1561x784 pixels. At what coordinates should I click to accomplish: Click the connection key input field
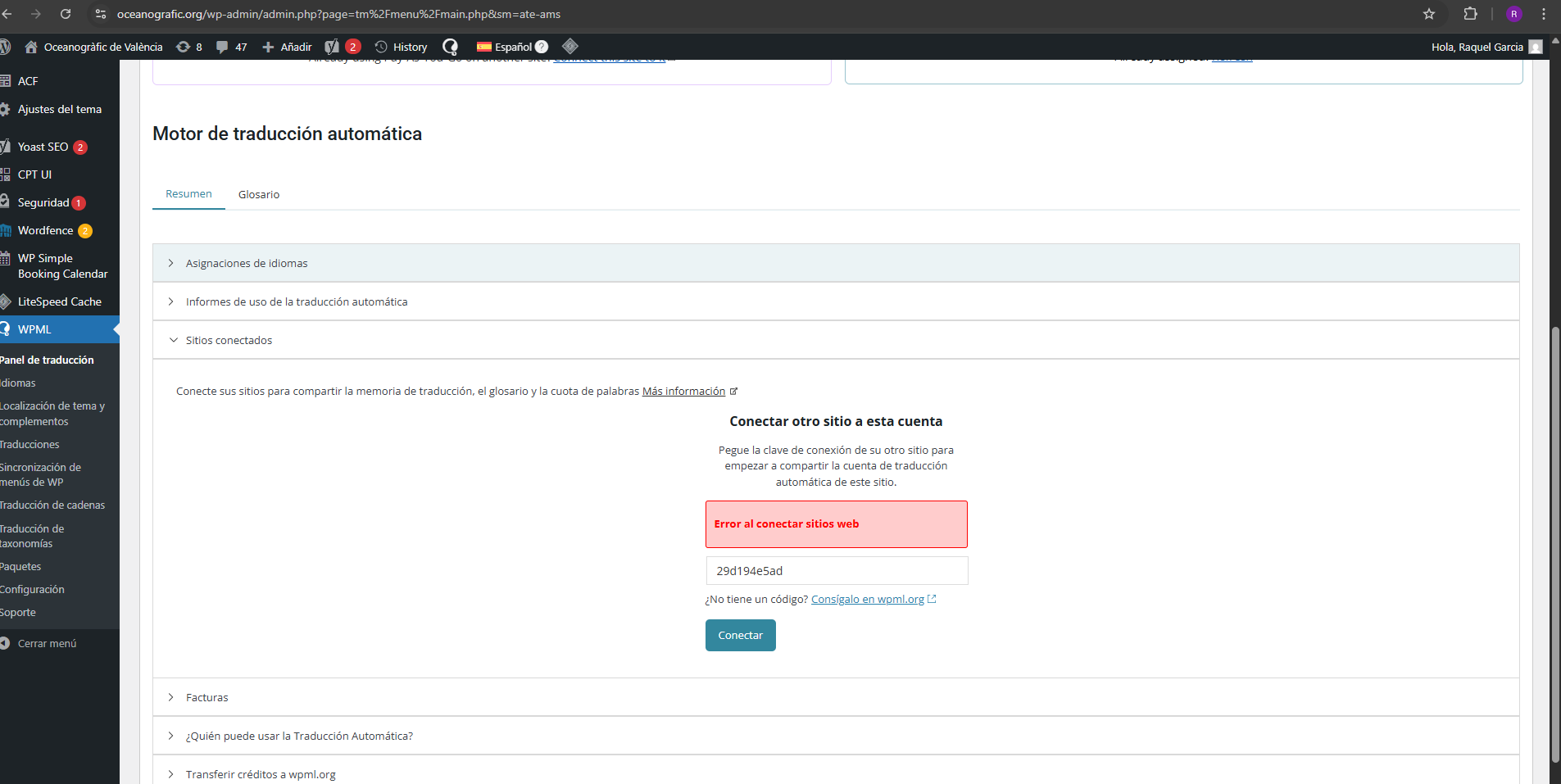point(837,570)
